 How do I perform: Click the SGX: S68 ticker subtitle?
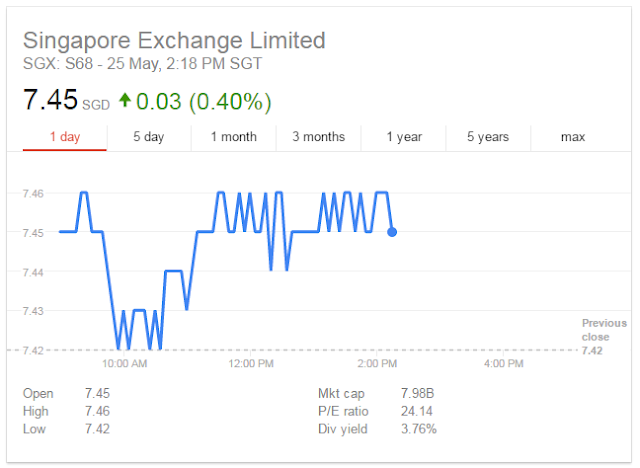142,64
